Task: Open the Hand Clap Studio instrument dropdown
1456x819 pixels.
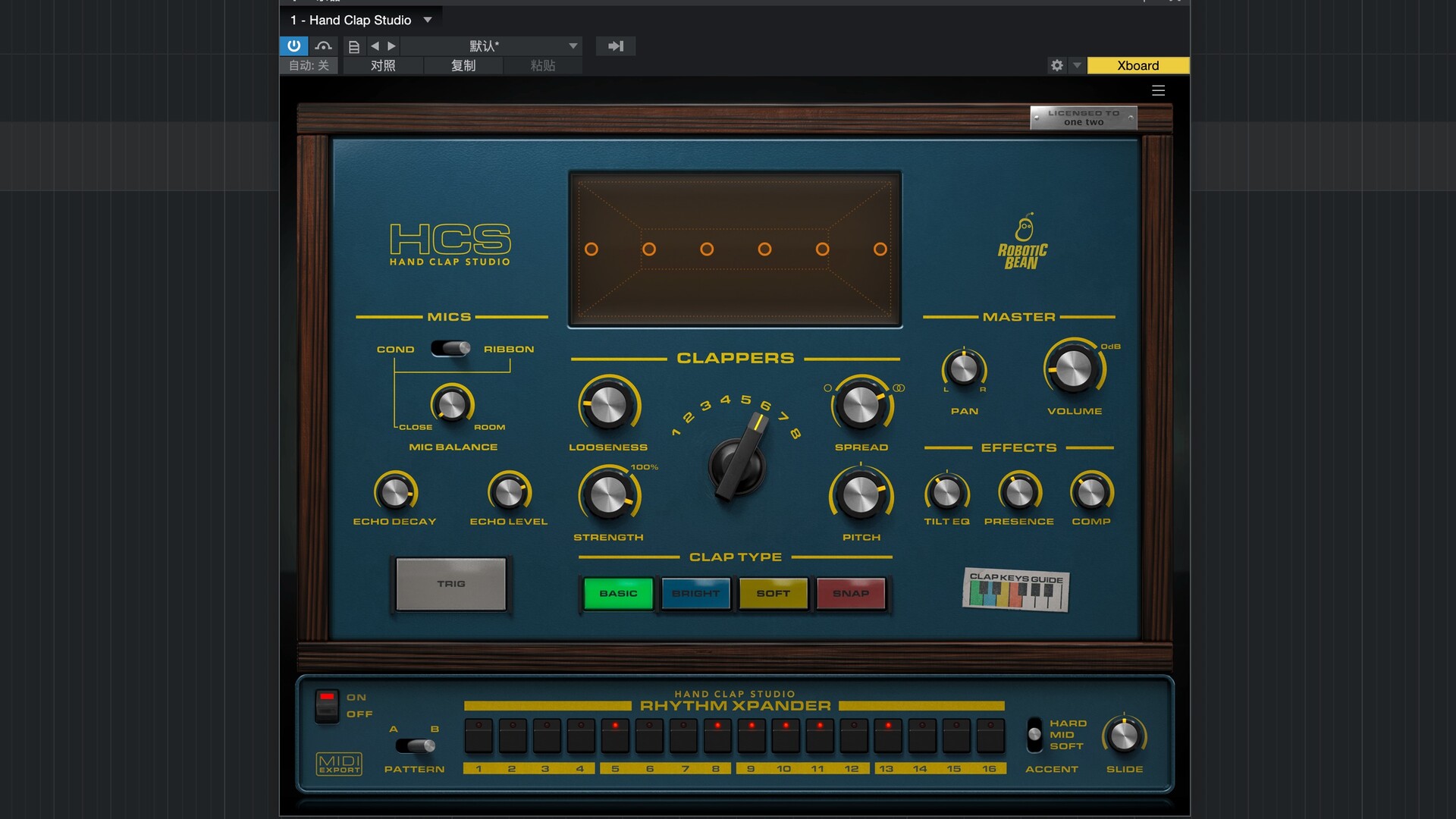Action: click(361, 20)
